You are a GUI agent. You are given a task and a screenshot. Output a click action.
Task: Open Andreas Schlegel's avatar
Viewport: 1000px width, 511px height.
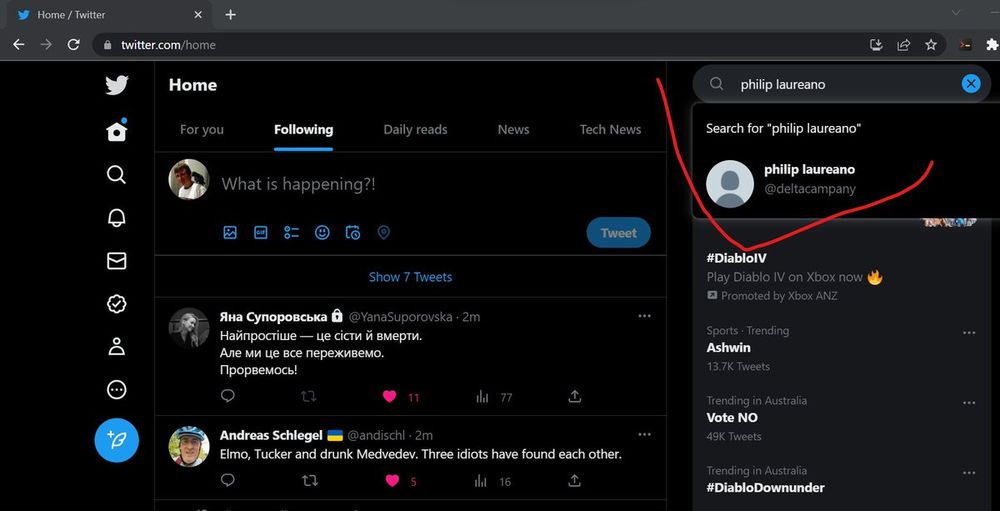[189, 446]
